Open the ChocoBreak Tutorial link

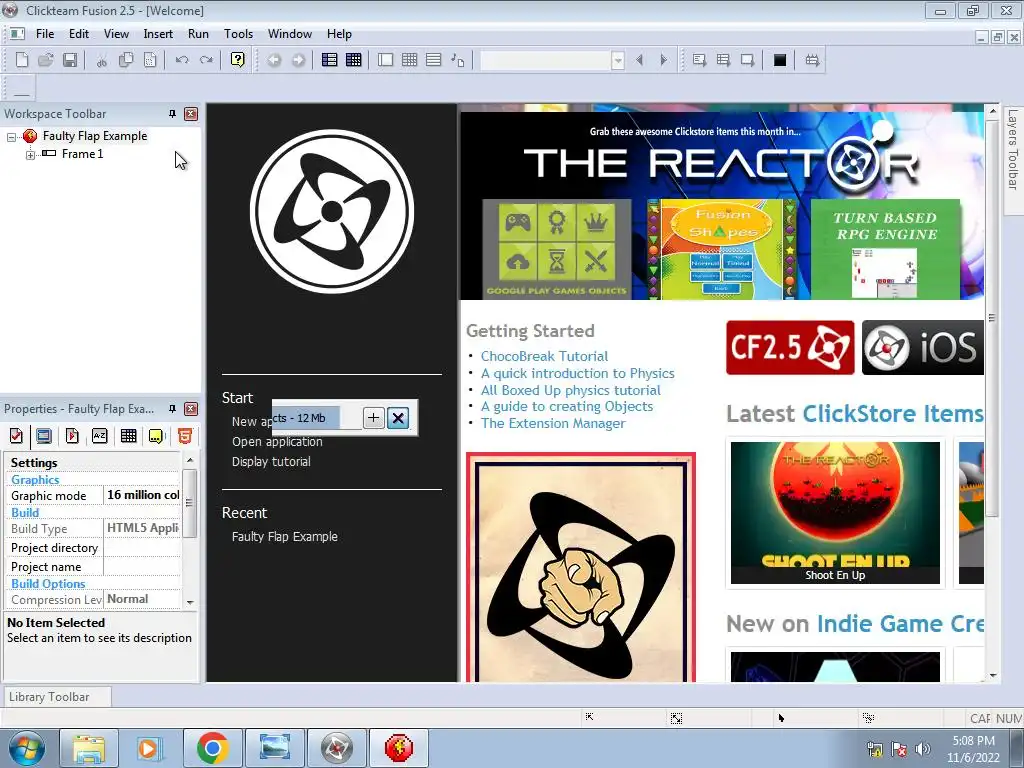pyautogui.click(x=545, y=356)
